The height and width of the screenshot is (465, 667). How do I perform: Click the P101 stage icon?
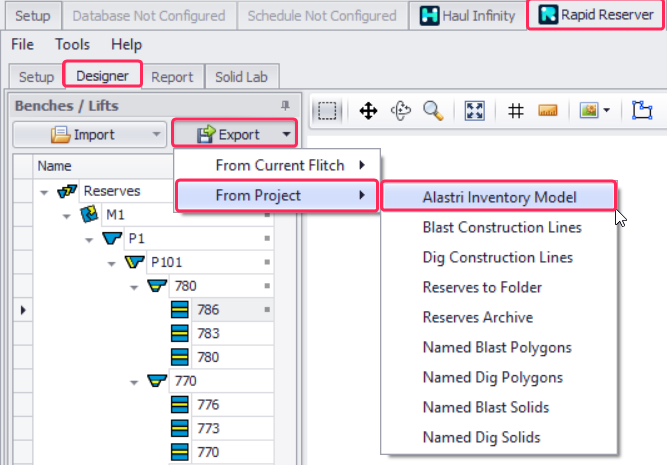point(135,262)
